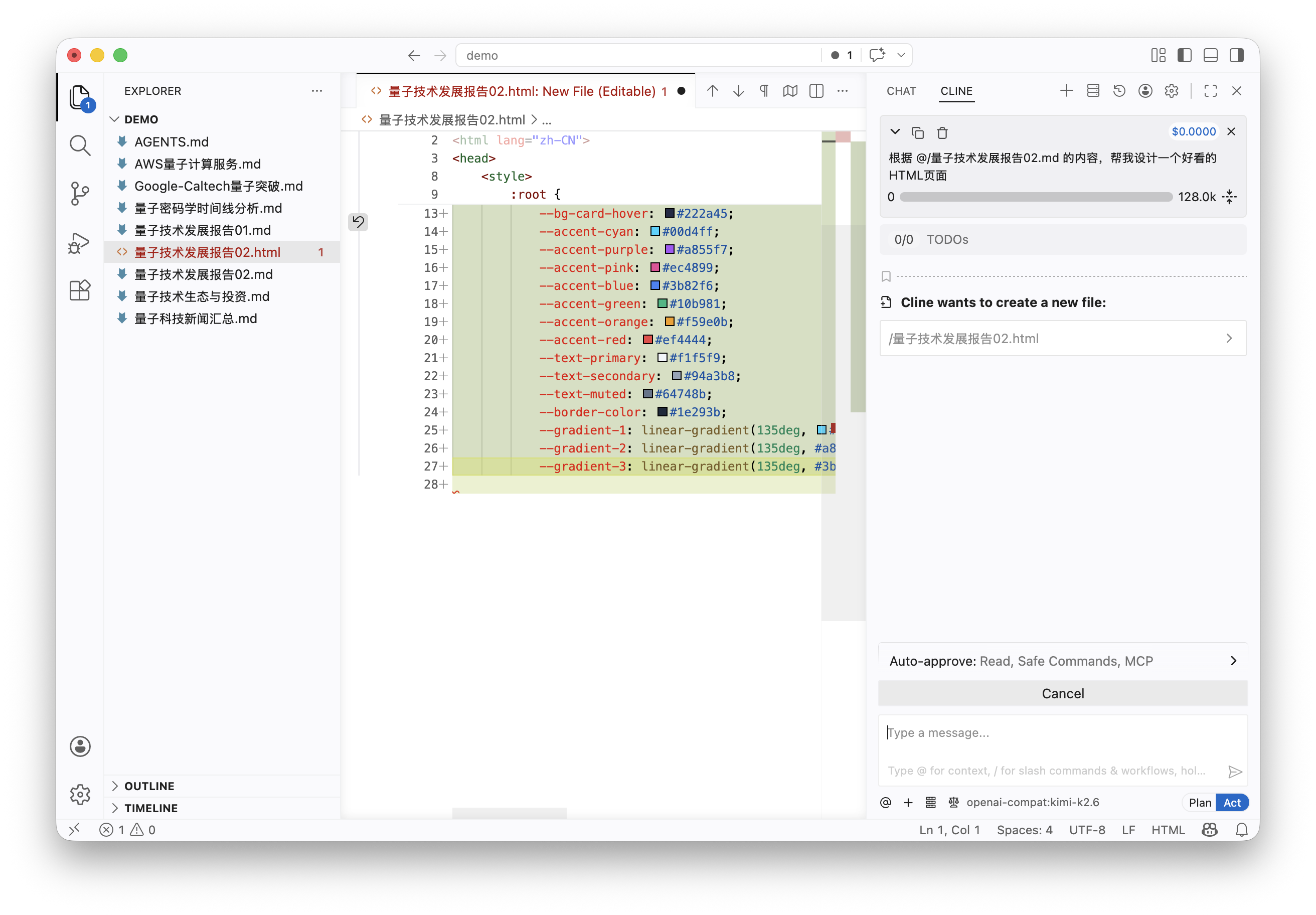
Task: Switch to the CLINE tab
Action: 956,91
